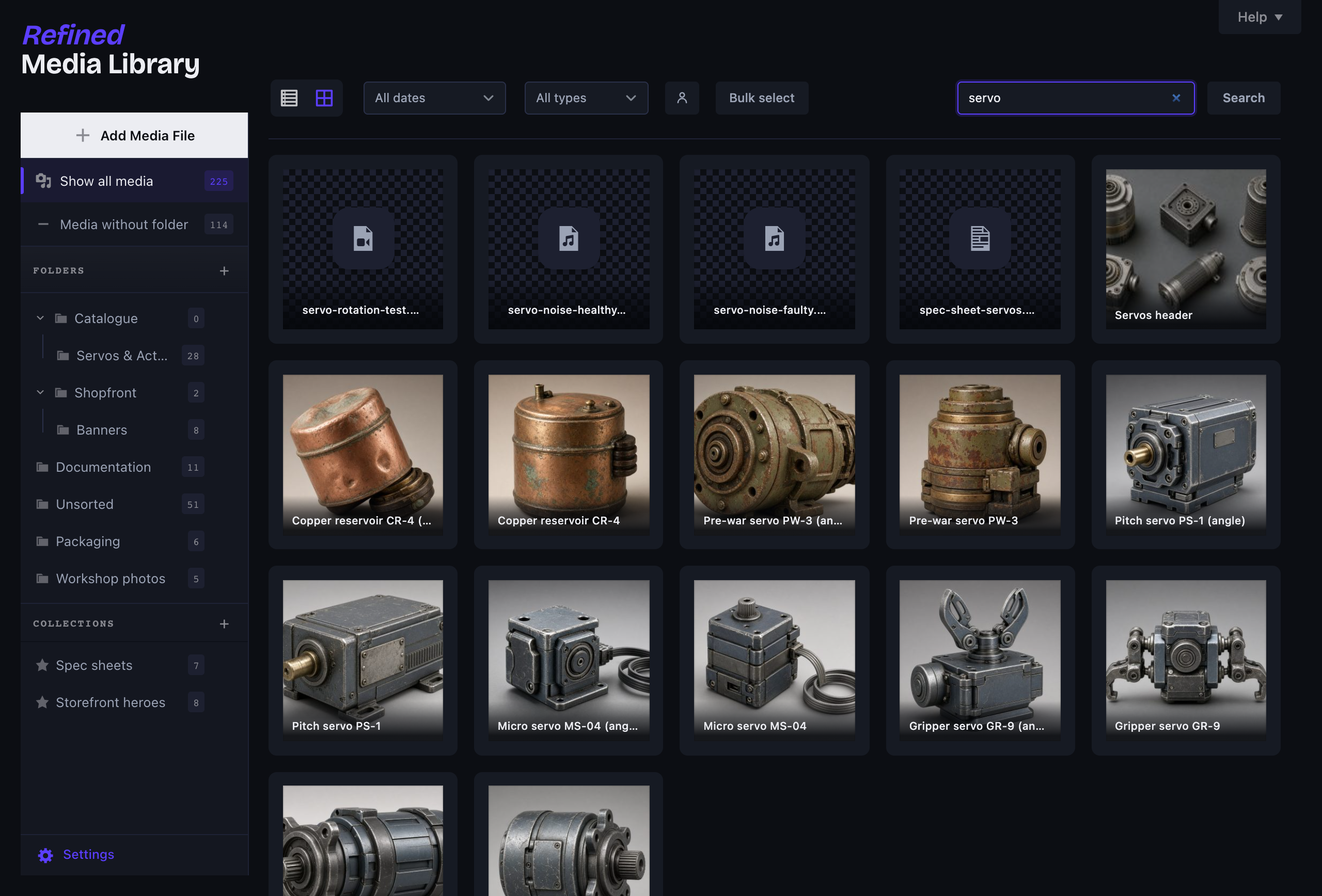Click the Search button
This screenshot has width=1322, height=896.
(x=1244, y=99)
